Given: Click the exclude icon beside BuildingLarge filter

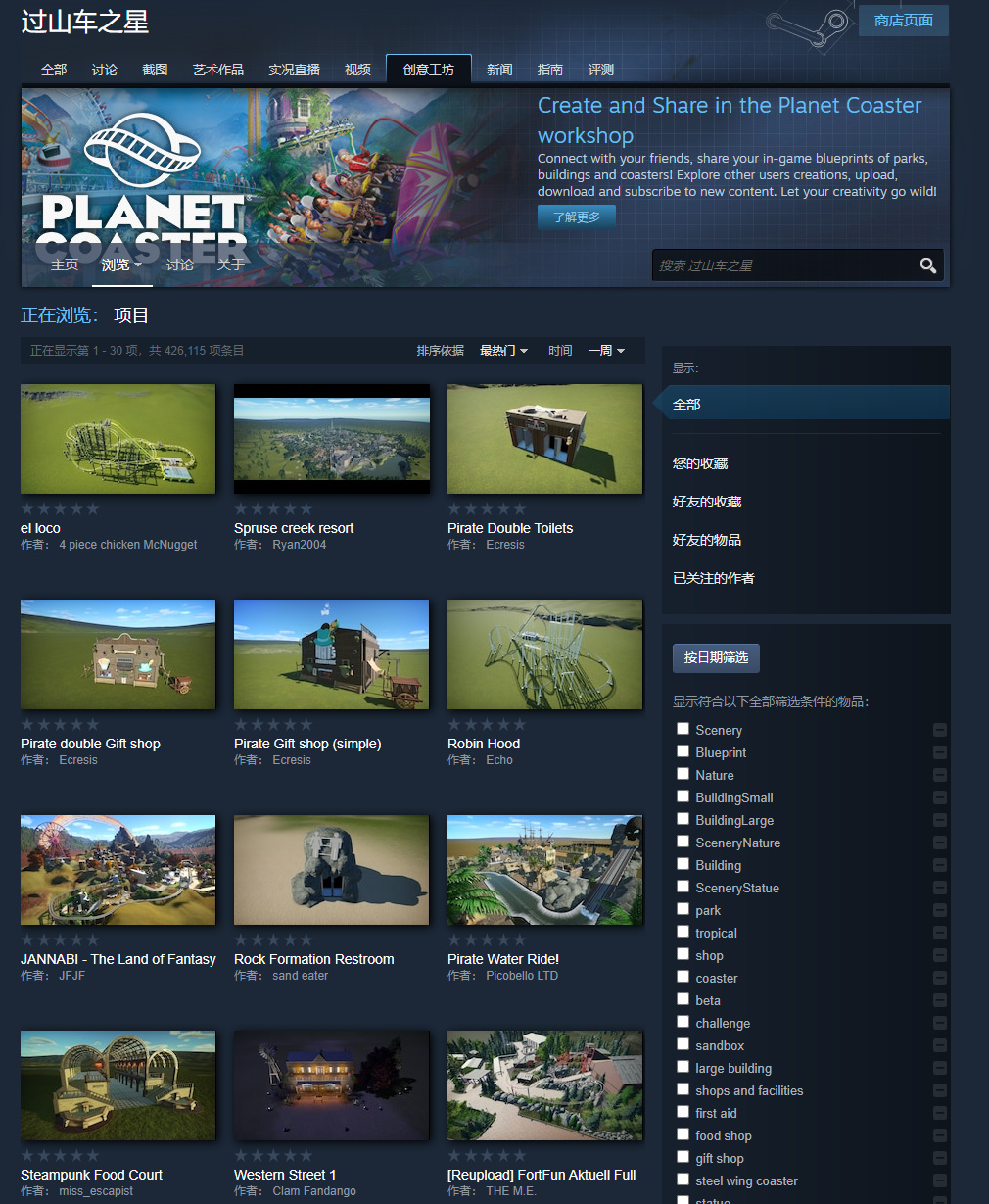Looking at the screenshot, I should 940,820.
